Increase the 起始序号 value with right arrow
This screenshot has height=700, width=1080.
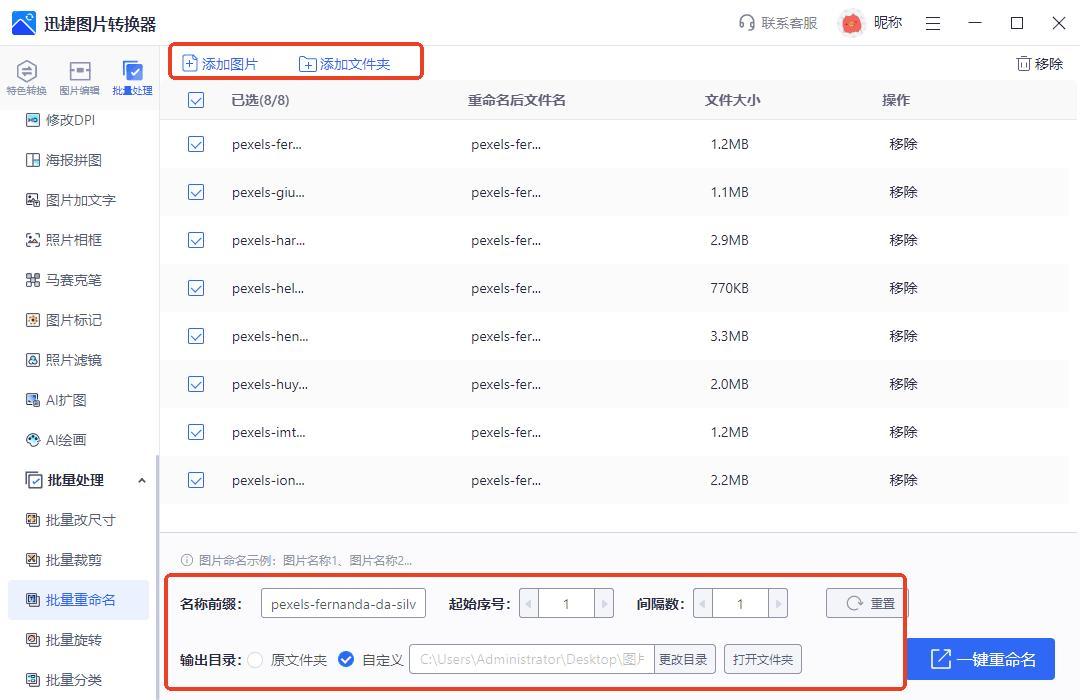[604, 604]
